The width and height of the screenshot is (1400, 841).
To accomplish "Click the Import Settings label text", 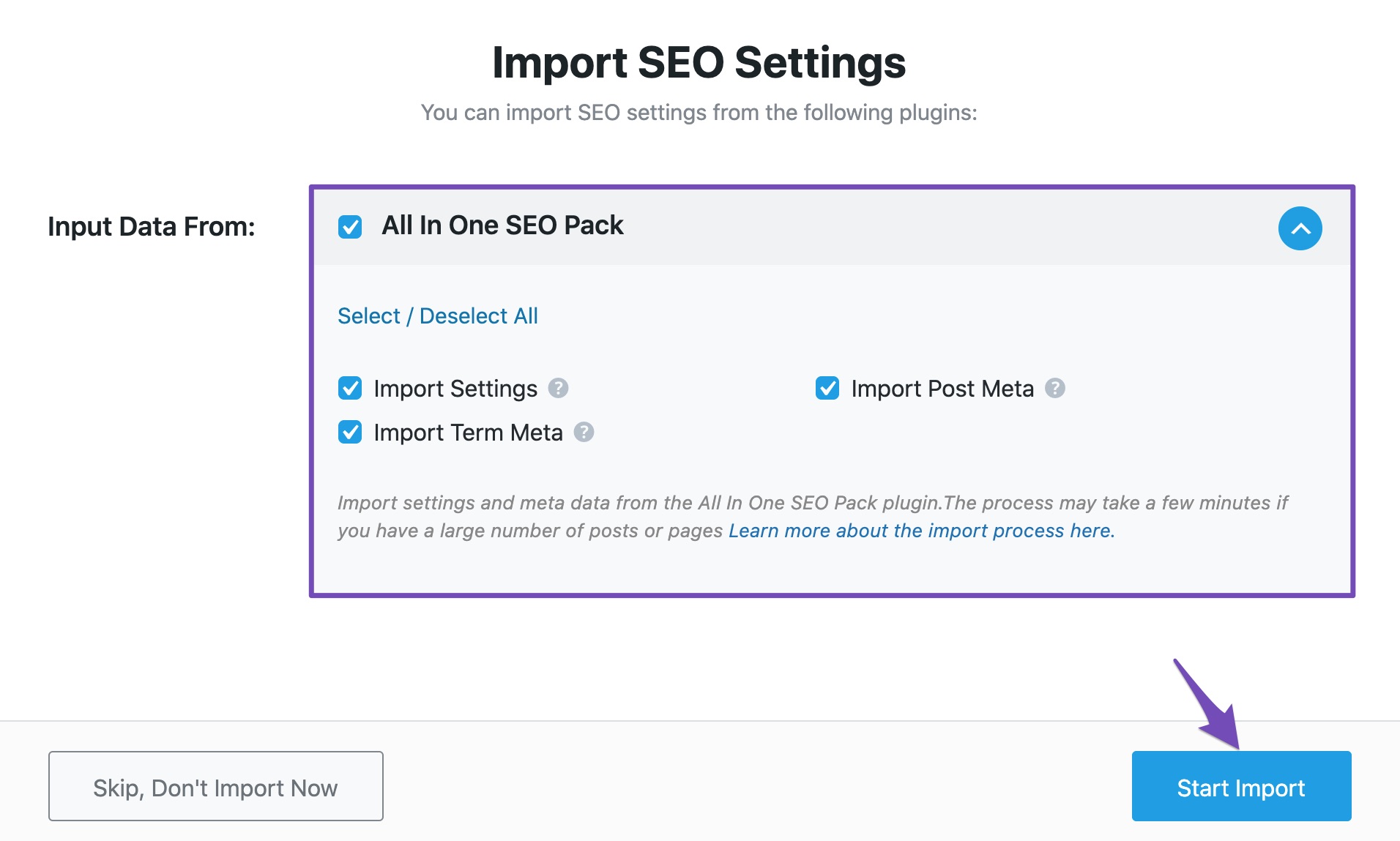I will (x=455, y=389).
